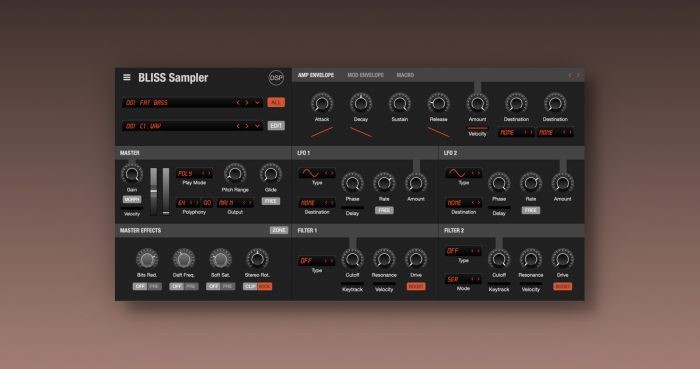Click the Filter 1 Cutoff knob
The image size is (700, 369).
click(x=352, y=259)
